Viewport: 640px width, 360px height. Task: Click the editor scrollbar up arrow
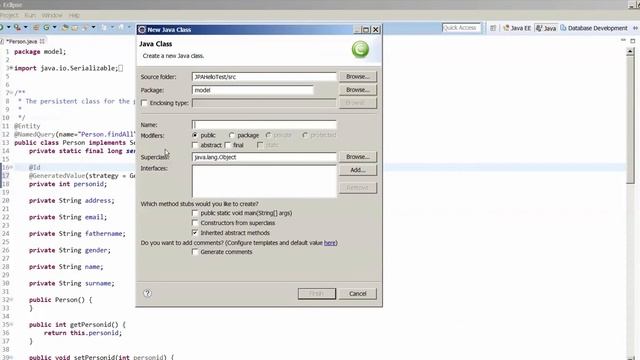pos(630,51)
